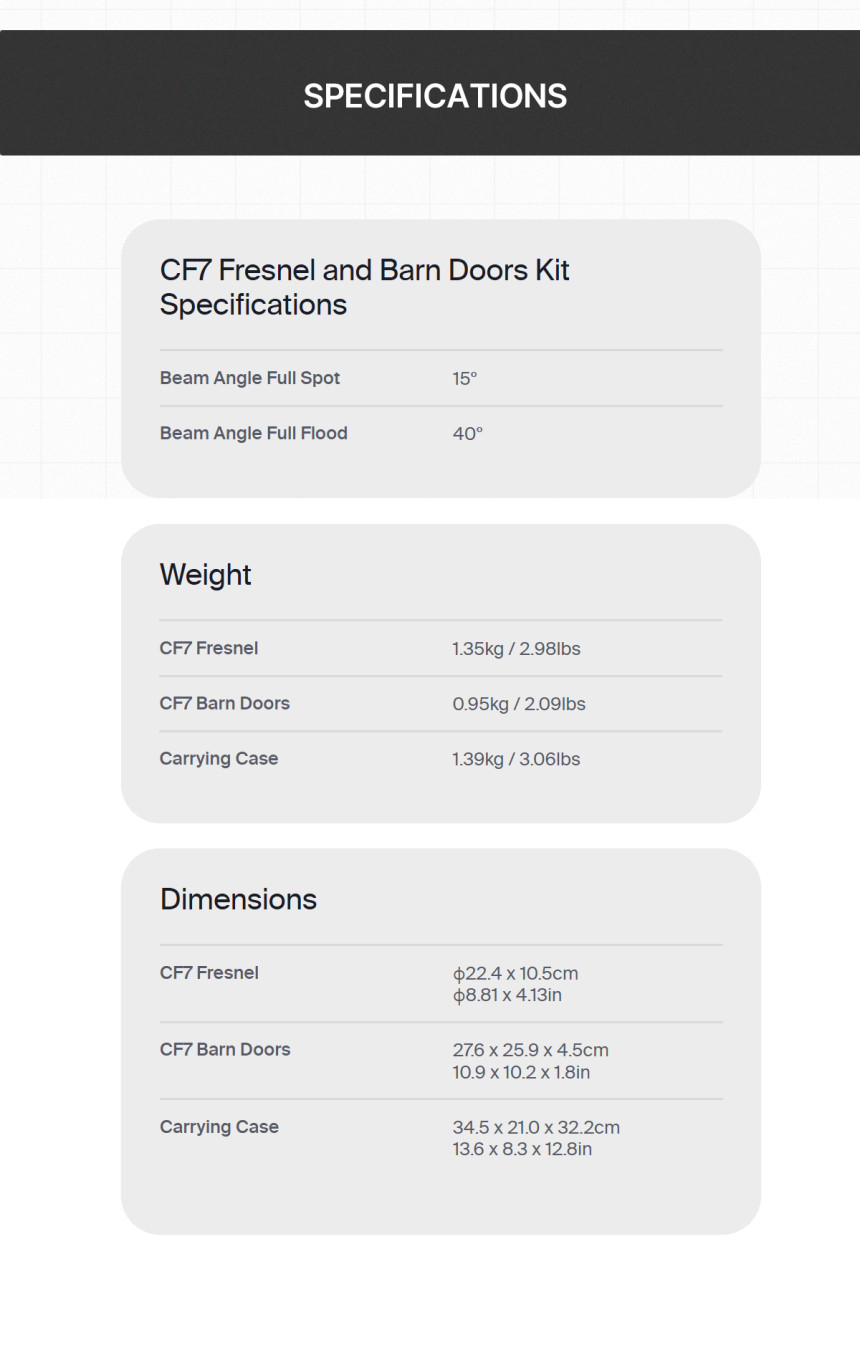The image size is (860, 1363).
Task: Click the Weight section heading
Action: [x=206, y=575]
